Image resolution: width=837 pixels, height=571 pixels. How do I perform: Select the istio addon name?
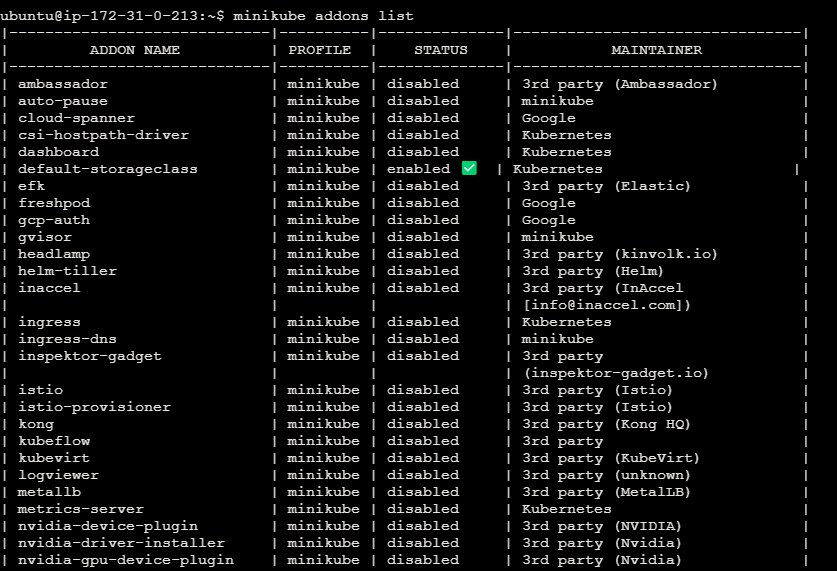[x=41, y=390]
